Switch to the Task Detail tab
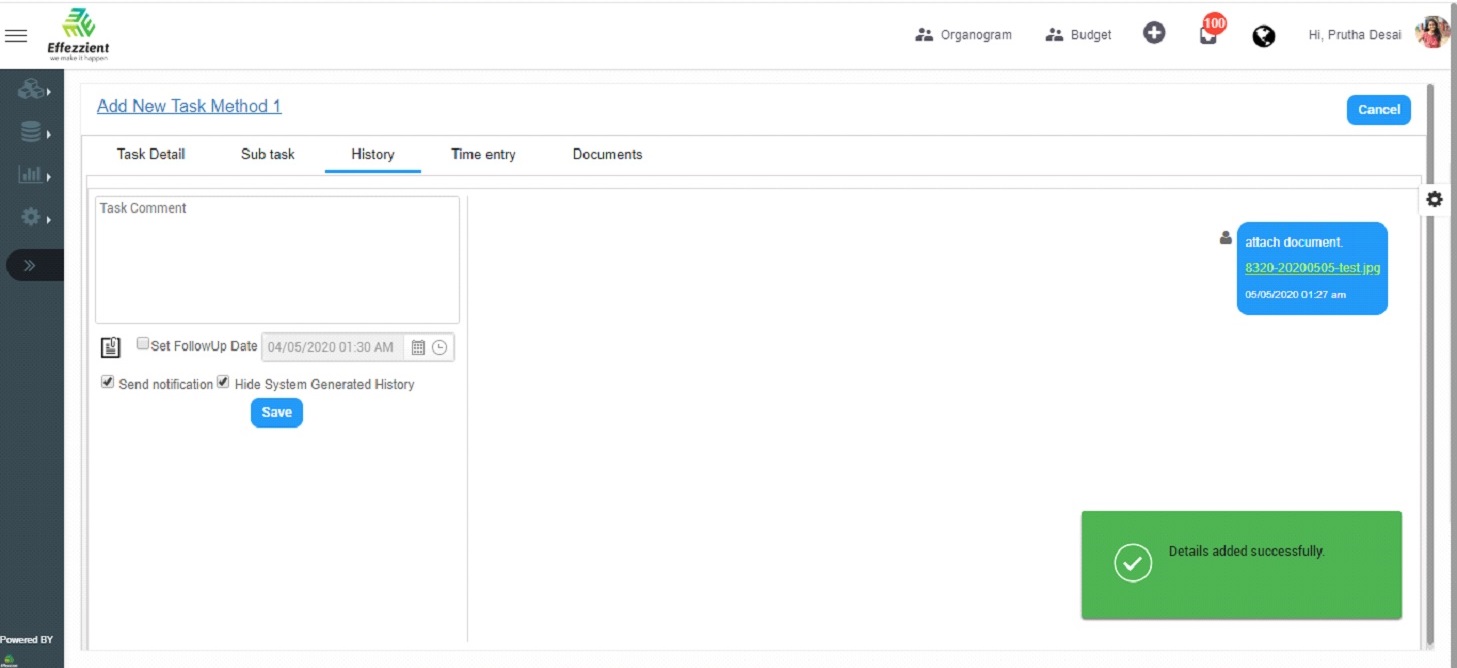 151,154
